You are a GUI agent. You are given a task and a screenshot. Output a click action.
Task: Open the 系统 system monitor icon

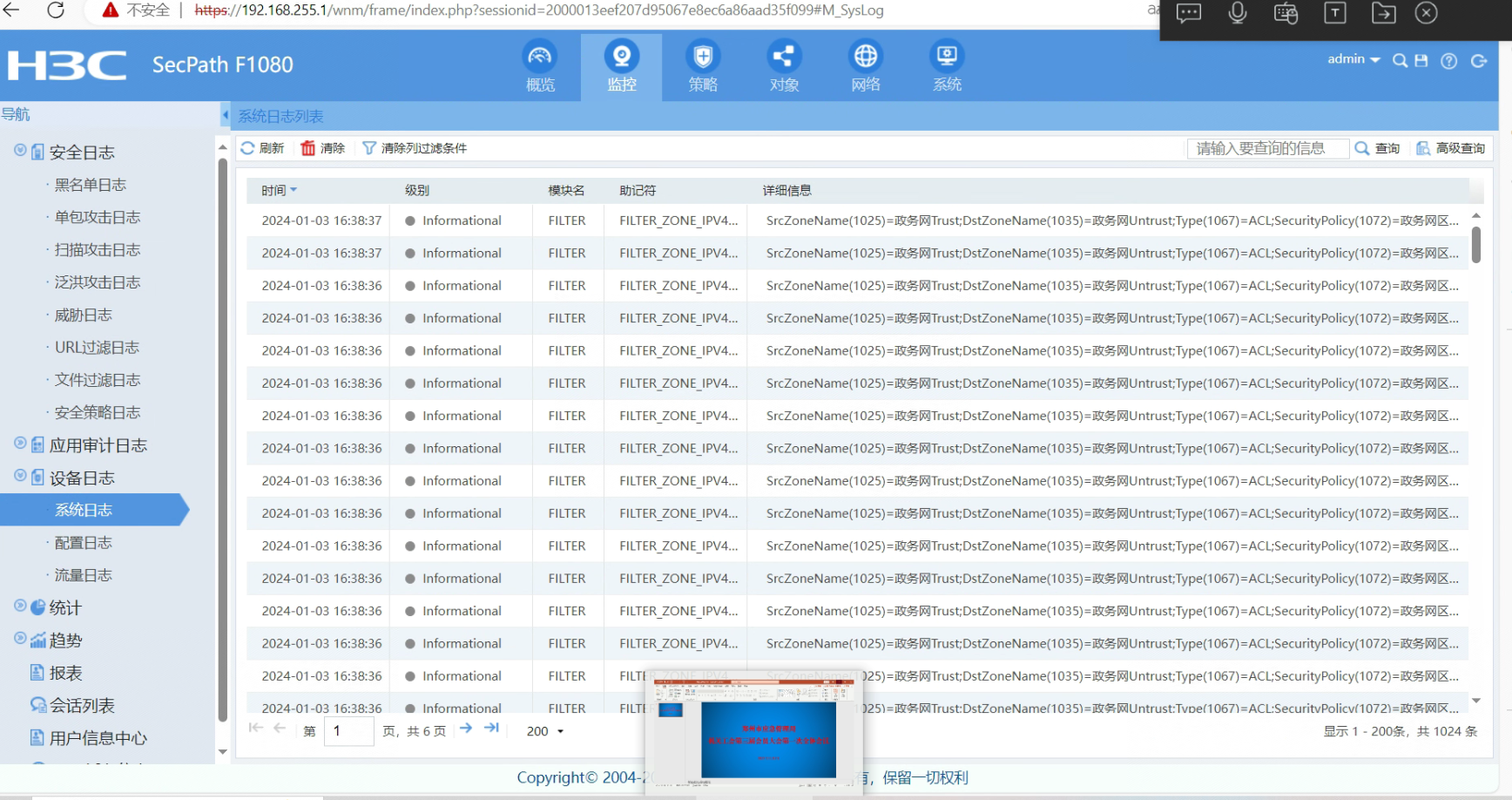point(947,58)
